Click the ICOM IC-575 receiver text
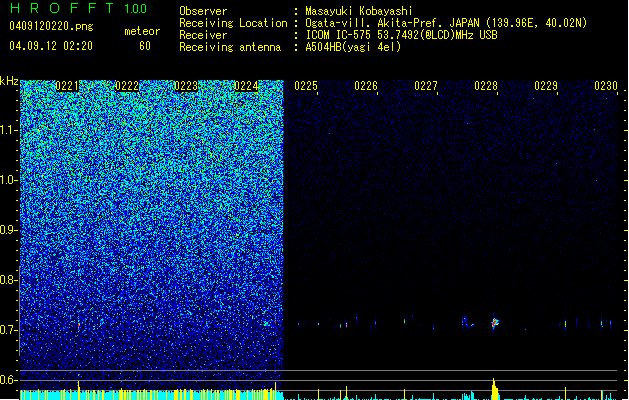 401,35
